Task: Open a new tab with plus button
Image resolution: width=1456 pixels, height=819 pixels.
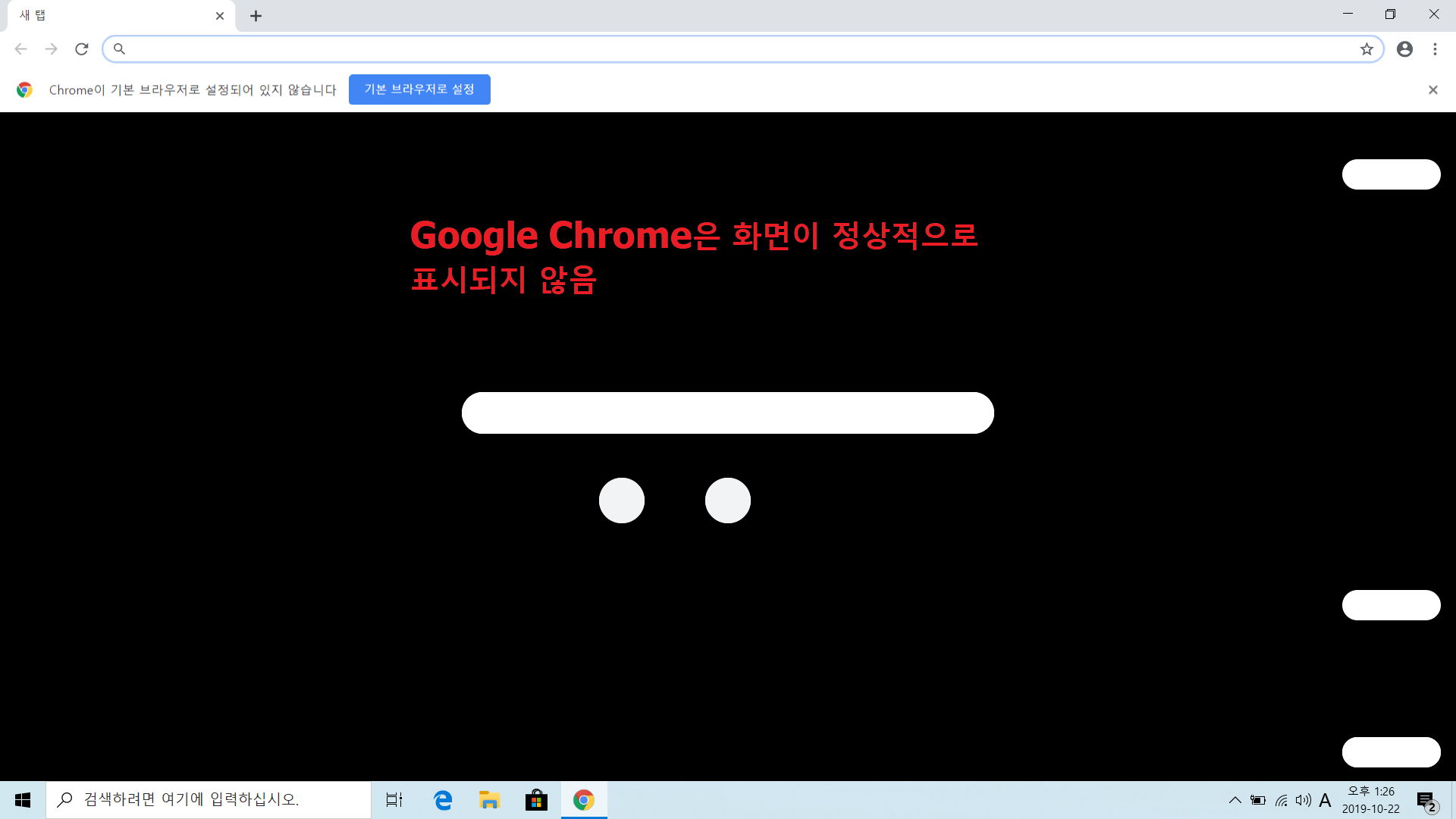Action: 256,16
